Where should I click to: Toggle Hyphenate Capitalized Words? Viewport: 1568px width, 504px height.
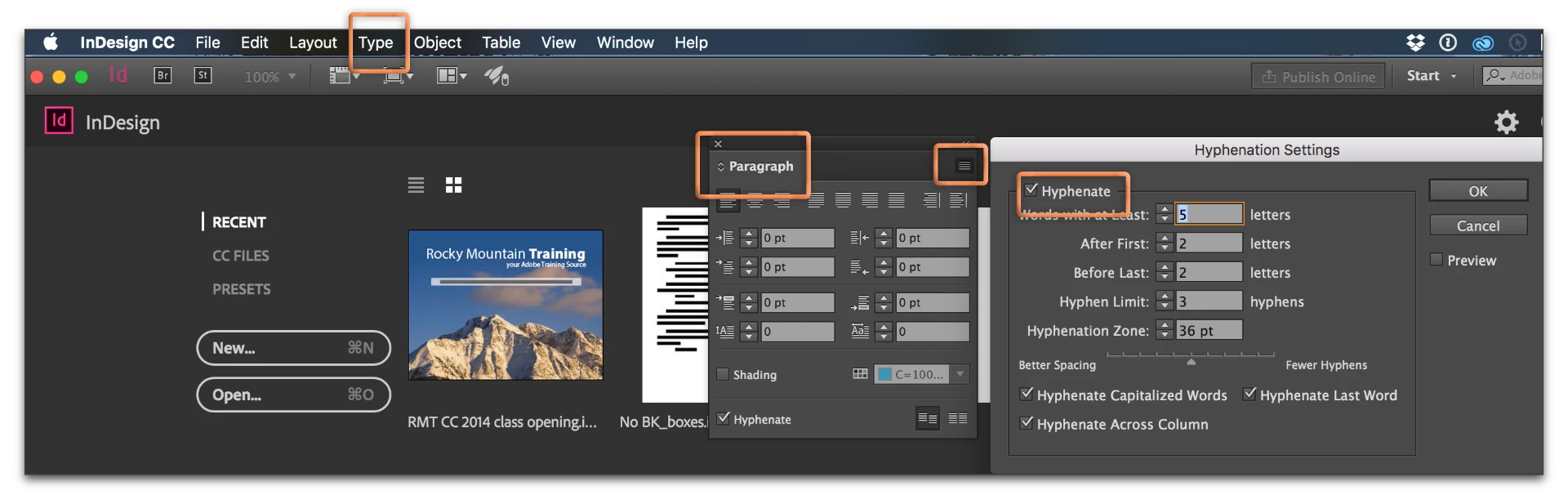point(1027,395)
